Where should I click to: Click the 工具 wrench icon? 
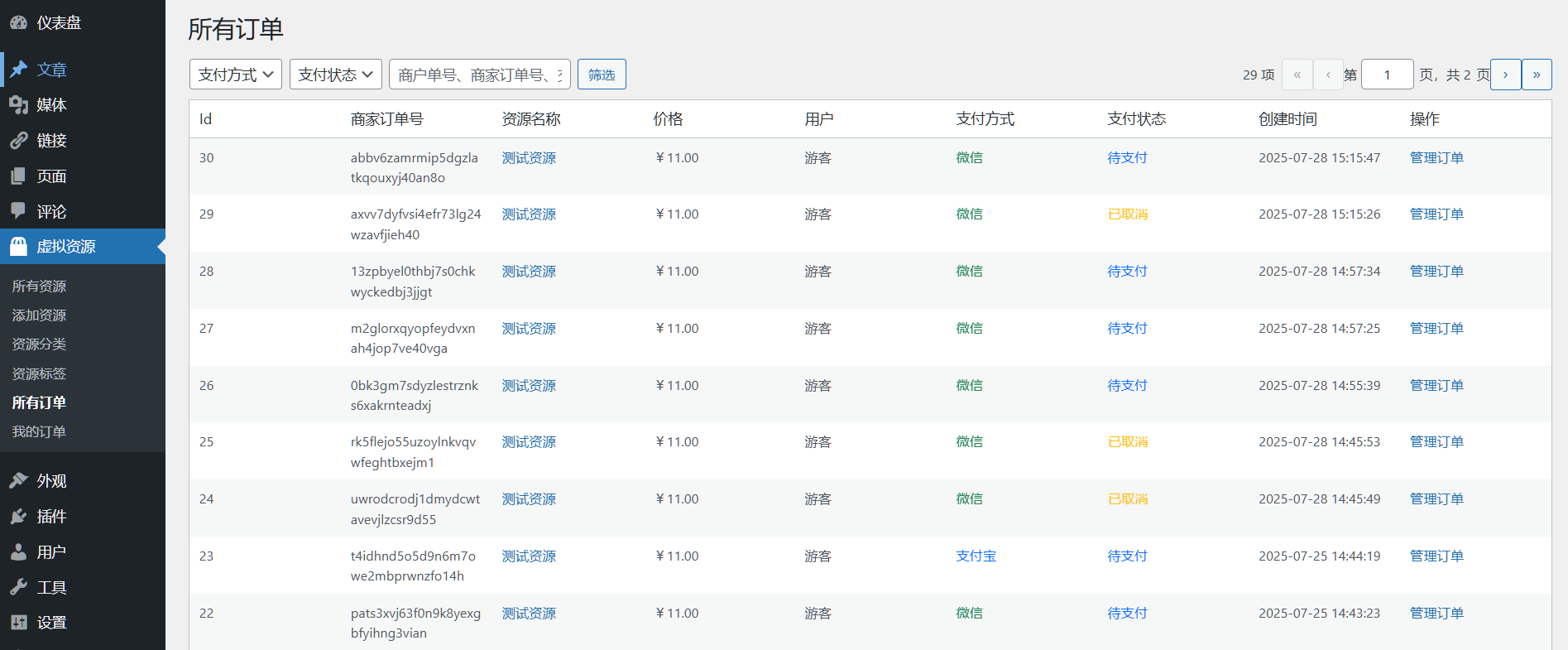click(18, 588)
